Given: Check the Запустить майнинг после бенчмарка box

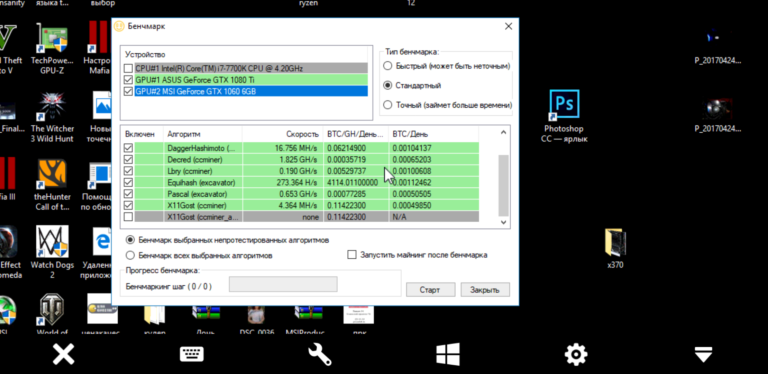Looking at the screenshot, I should pos(352,255).
